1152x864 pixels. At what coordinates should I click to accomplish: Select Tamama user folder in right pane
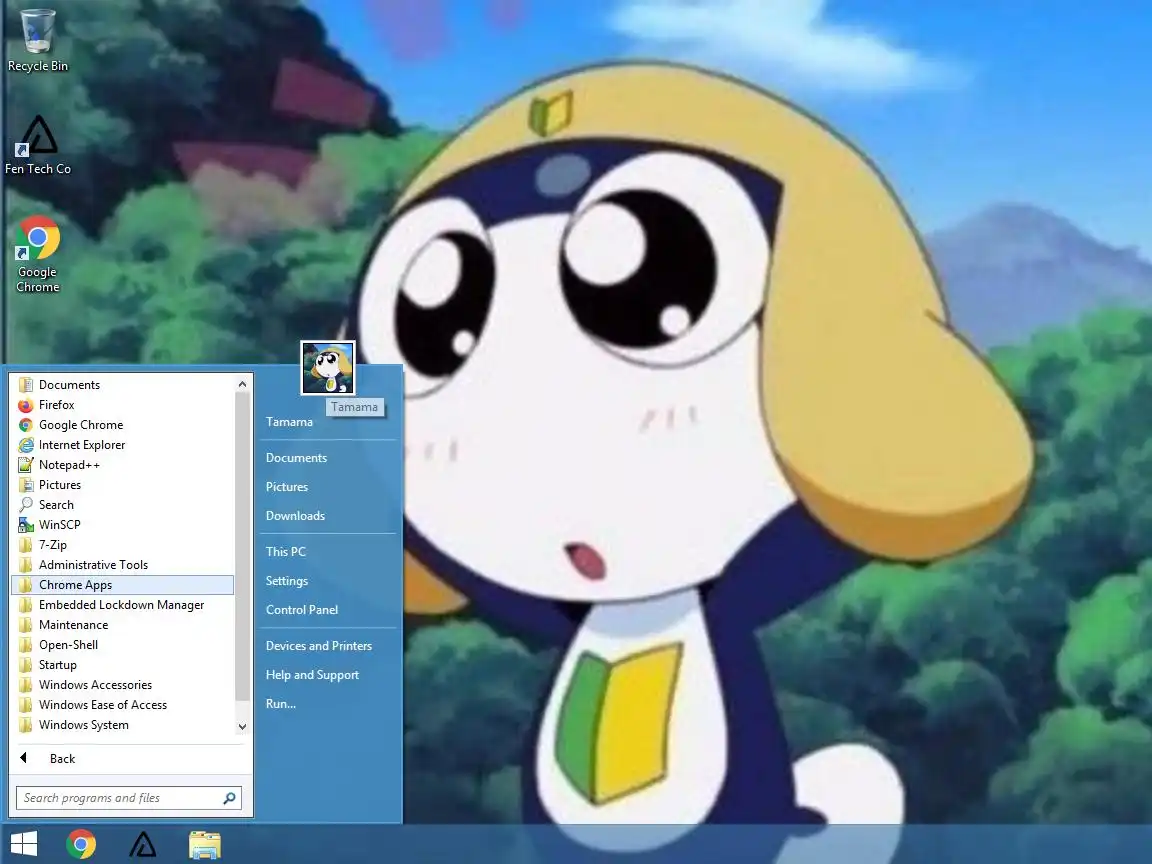point(289,422)
